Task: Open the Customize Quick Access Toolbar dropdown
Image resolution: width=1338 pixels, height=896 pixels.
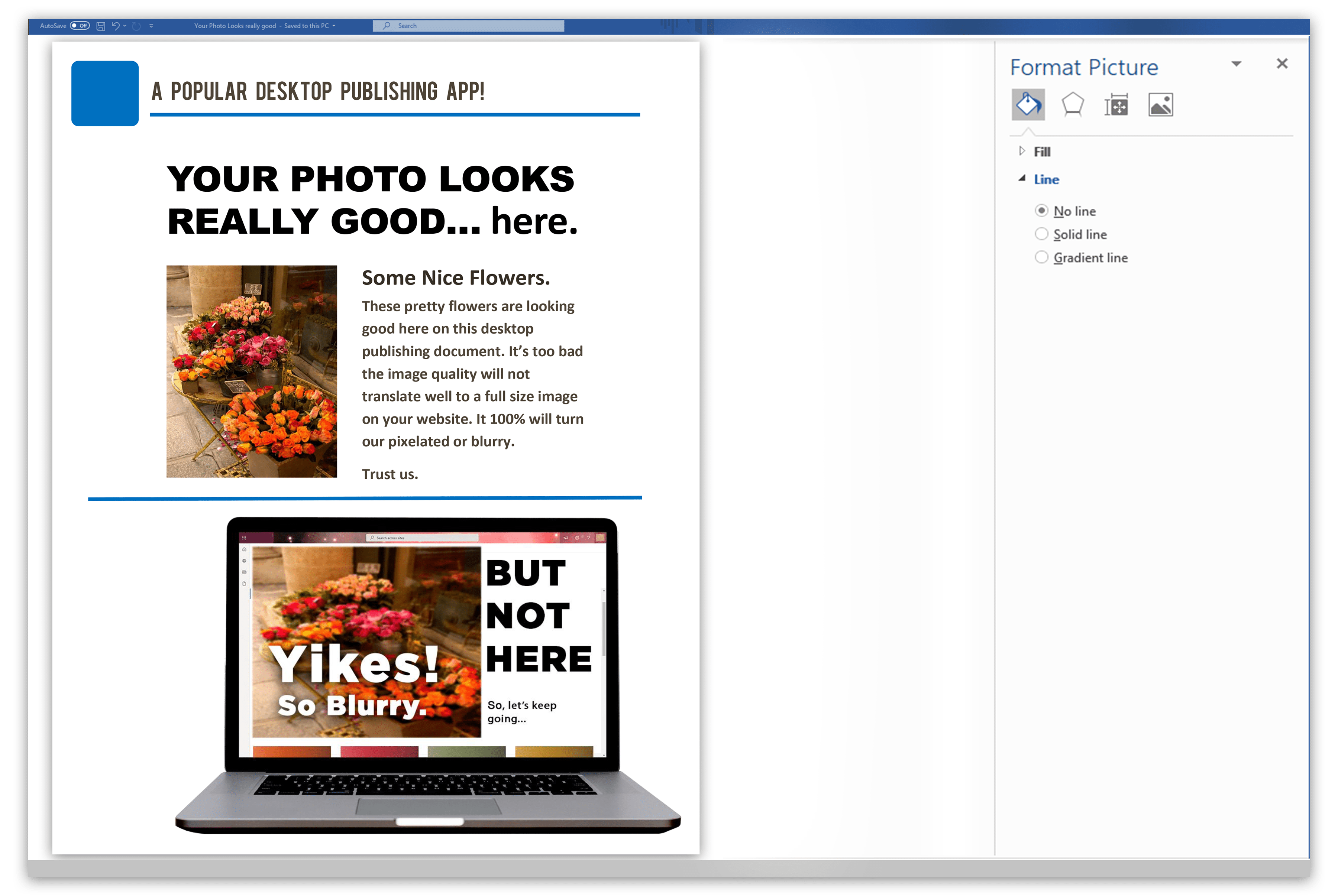Action: pyautogui.click(x=152, y=26)
